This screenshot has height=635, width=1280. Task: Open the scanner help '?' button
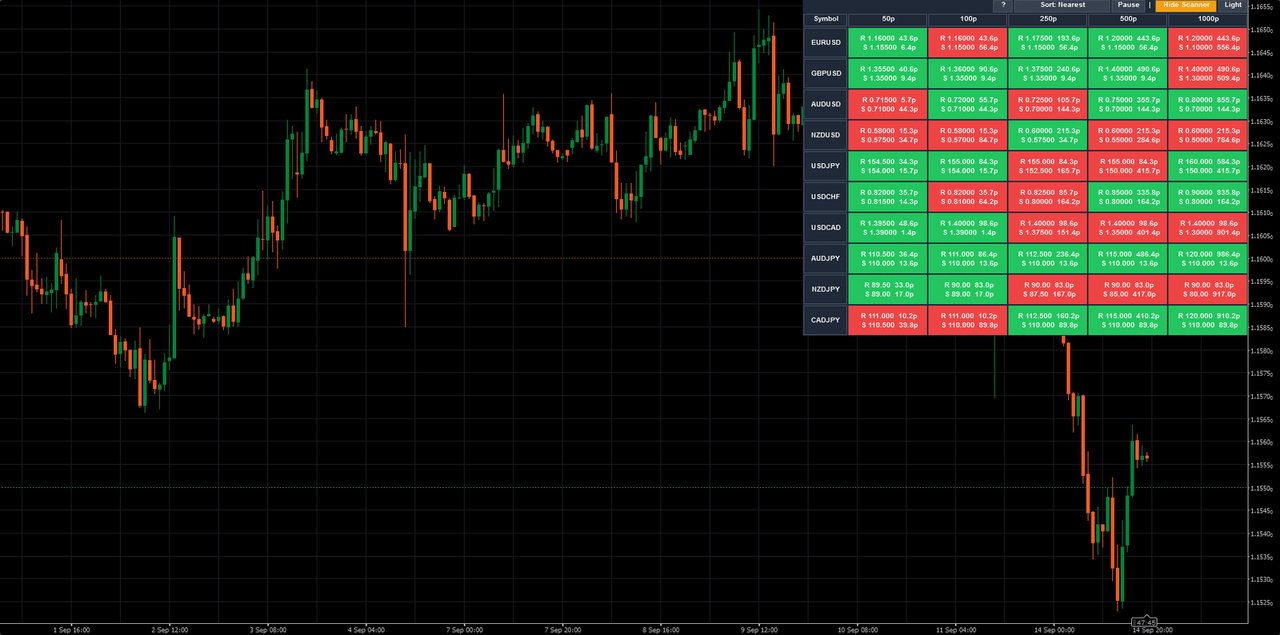click(x=1003, y=5)
